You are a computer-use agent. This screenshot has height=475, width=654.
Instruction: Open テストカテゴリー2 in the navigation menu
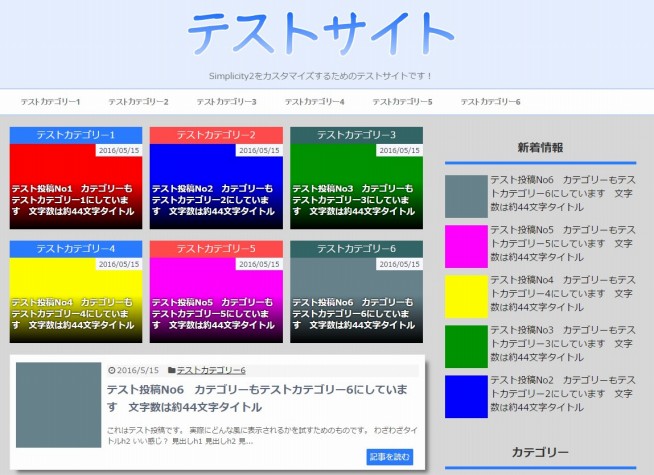(138, 102)
